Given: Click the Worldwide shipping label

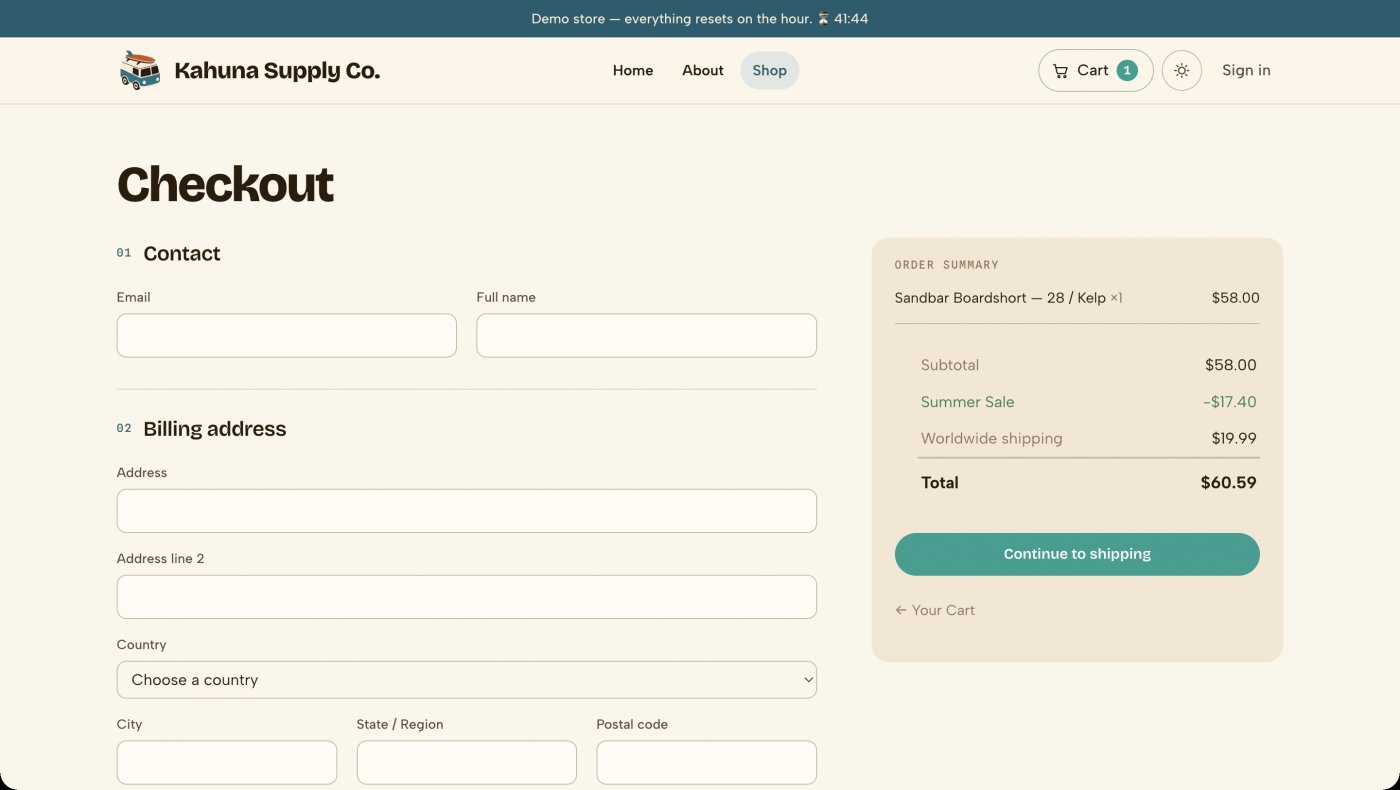Looking at the screenshot, I should point(992,438).
